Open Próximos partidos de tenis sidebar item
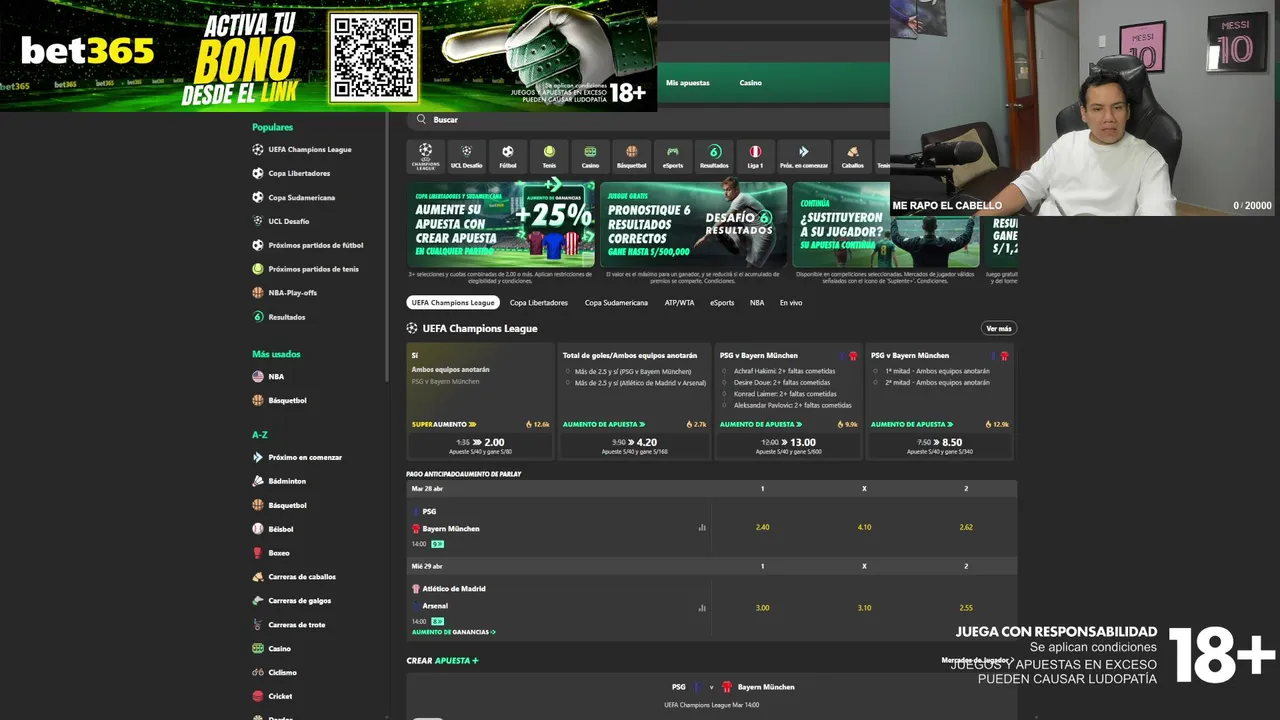The width and height of the screenshot is (1280, 720). click(313, 269)
